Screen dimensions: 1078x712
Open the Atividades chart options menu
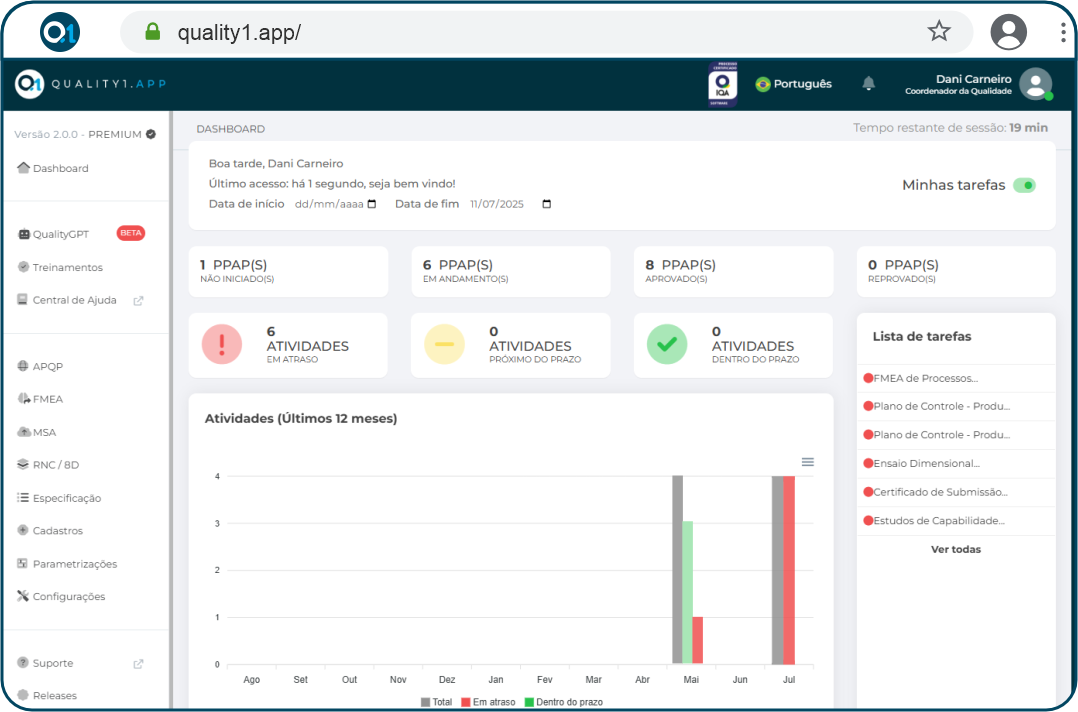(x=808, y=462)
